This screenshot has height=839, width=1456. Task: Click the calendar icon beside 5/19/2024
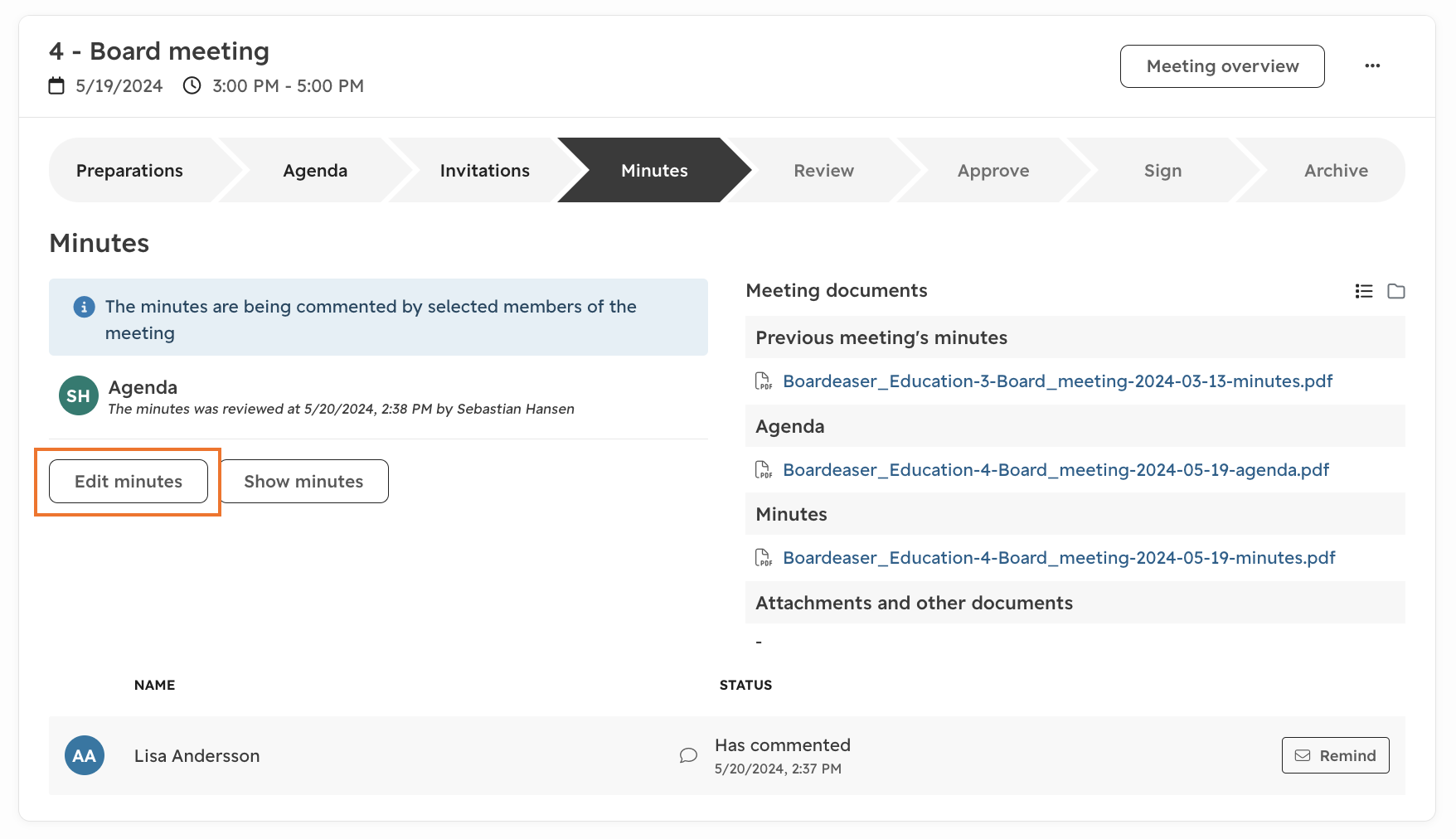56,85
